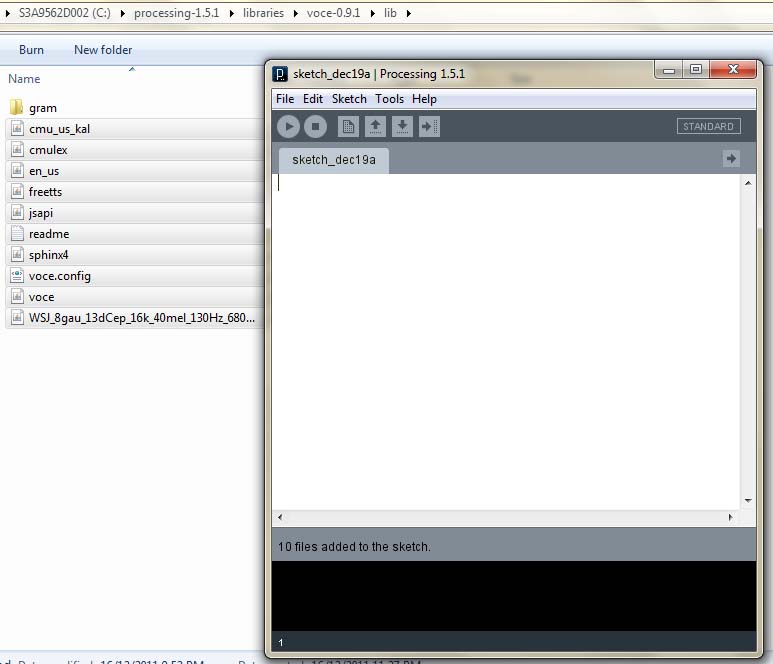Click the Burn button in Explorer toolbar
Screen dimensions: 773x664
(31, 50)
